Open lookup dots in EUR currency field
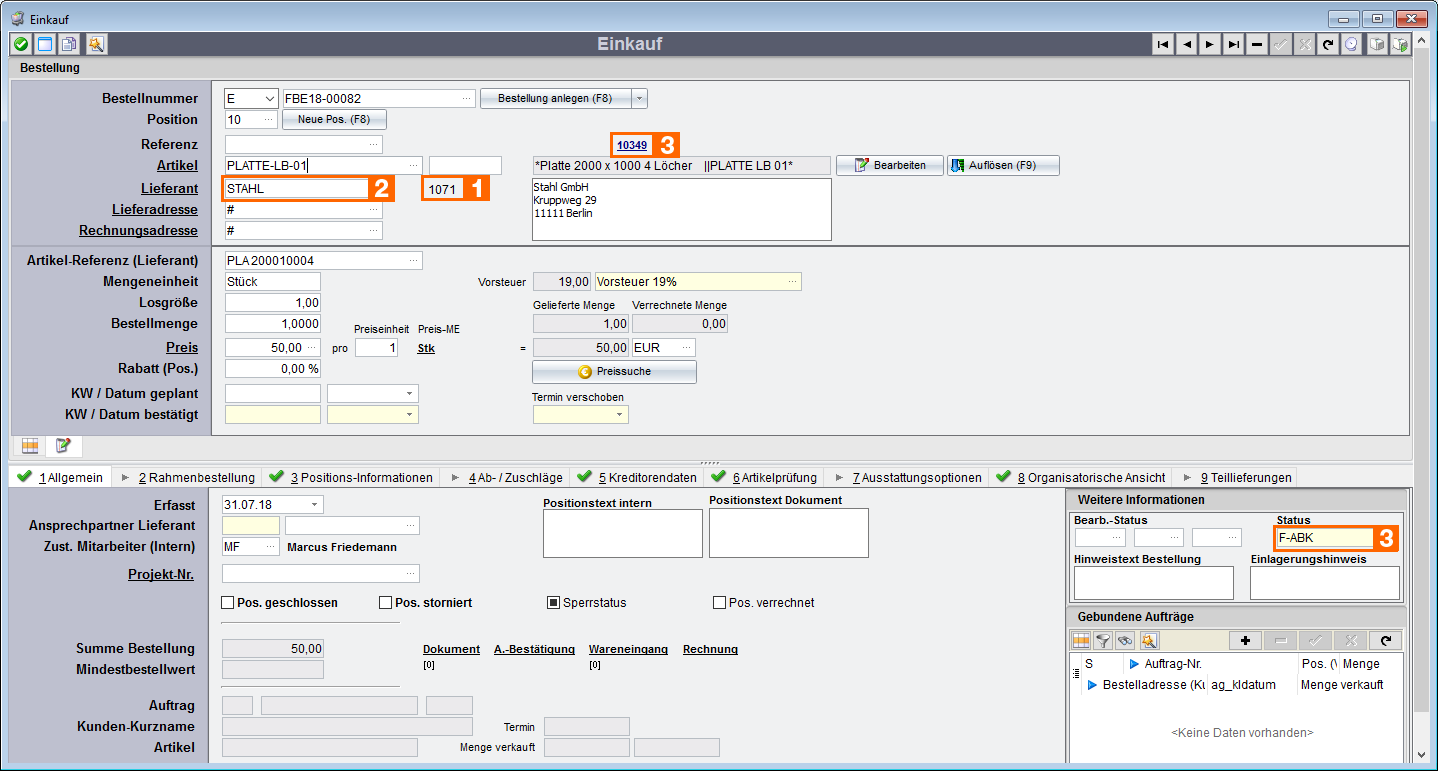The image size is (1438, 771). 686,348
